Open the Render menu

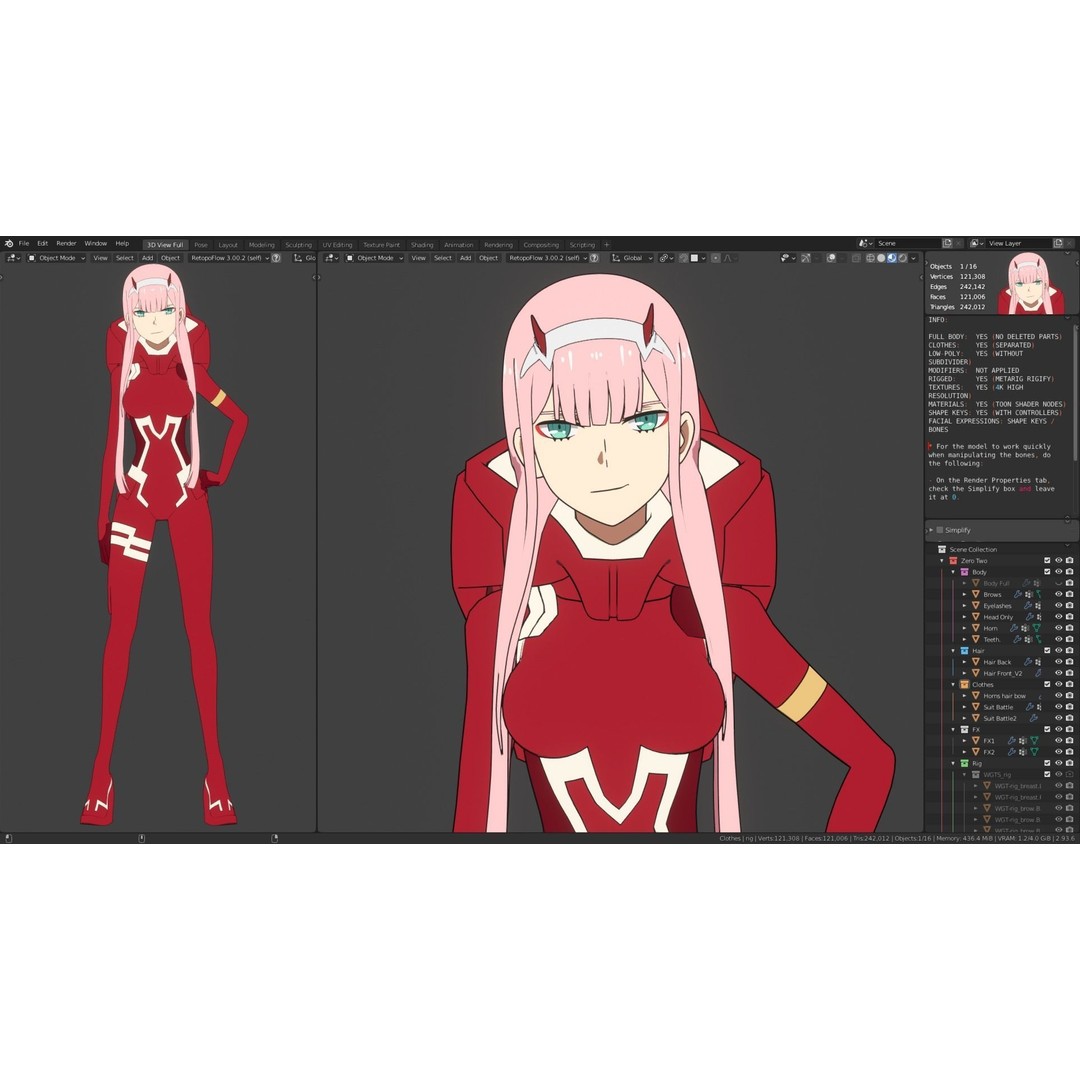[x=66, y=243]
